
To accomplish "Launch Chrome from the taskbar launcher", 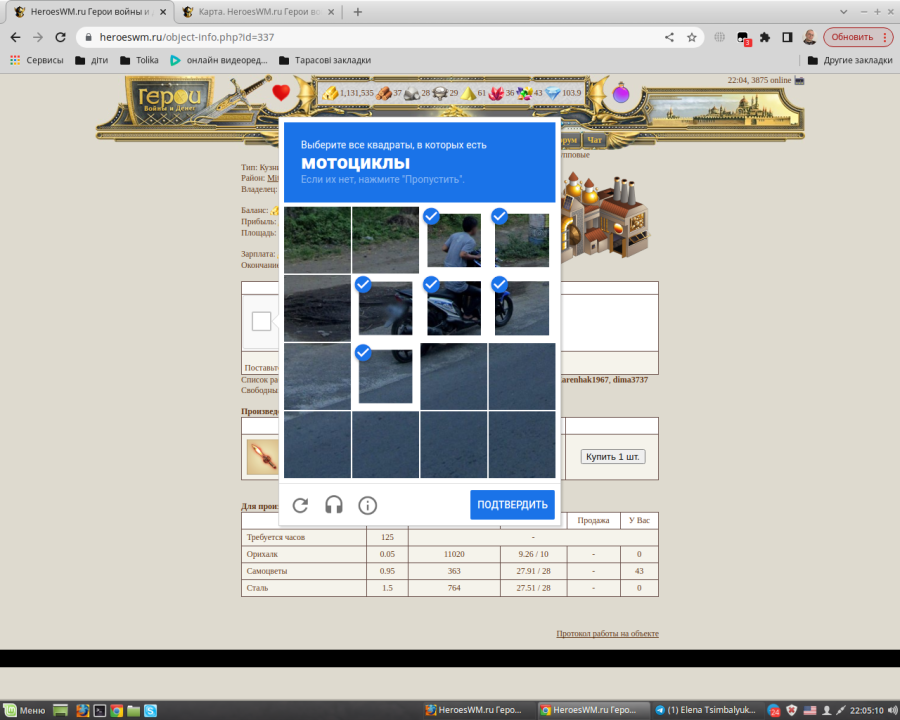I will 117,711.
